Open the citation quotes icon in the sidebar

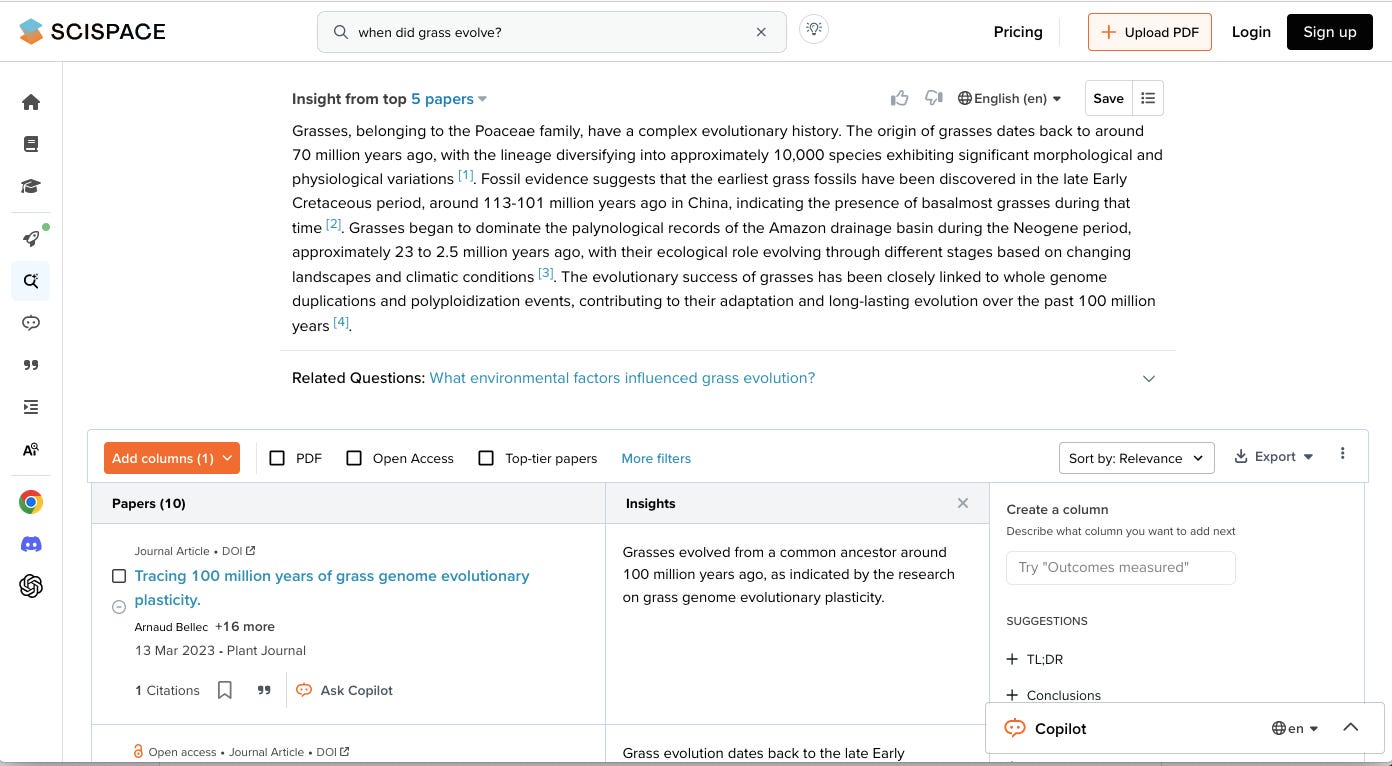coord(31,365)
